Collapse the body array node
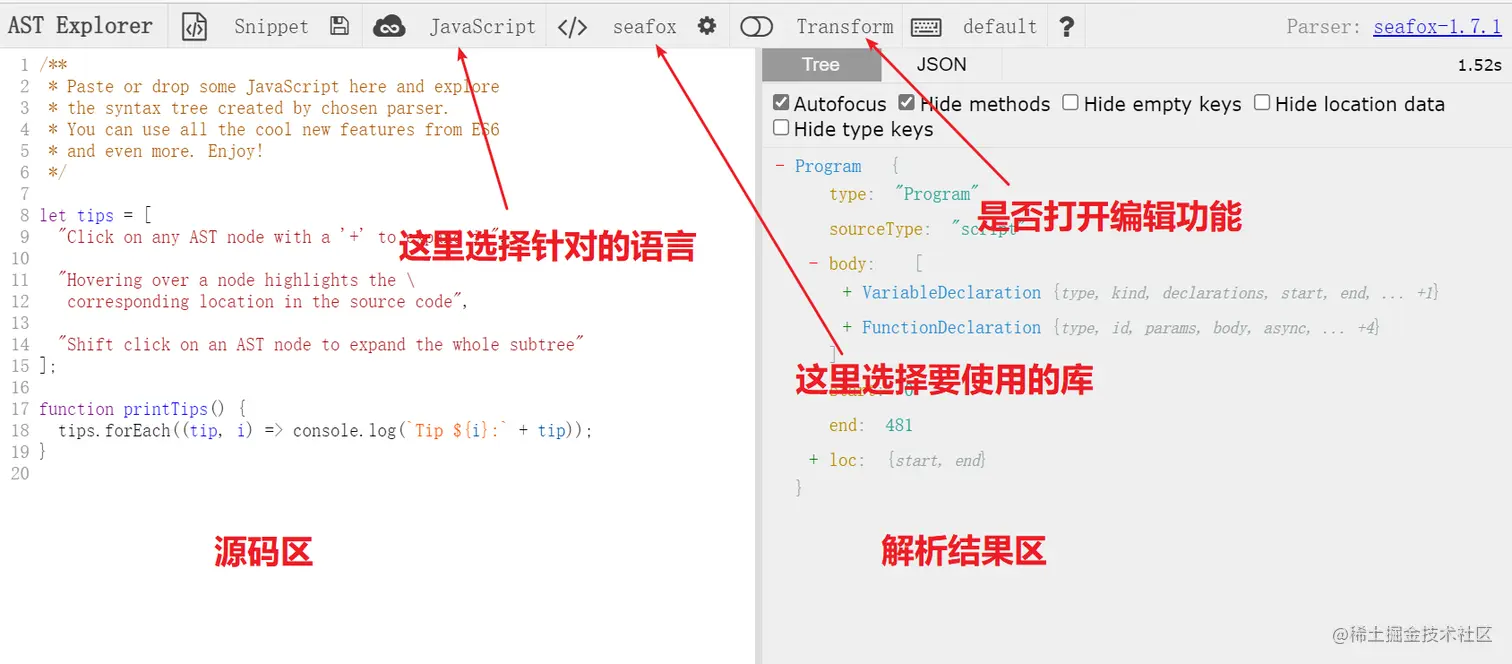This screenshot has width=1512, height=664. [x=814, y=264]
